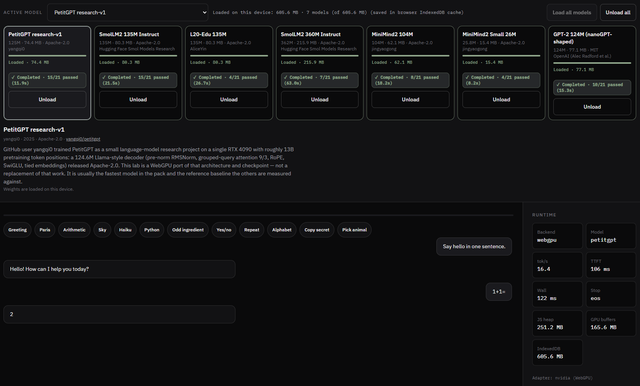640x386 pixels.
Task: Unload the MiniMind2 104M model
Action: 411,100
